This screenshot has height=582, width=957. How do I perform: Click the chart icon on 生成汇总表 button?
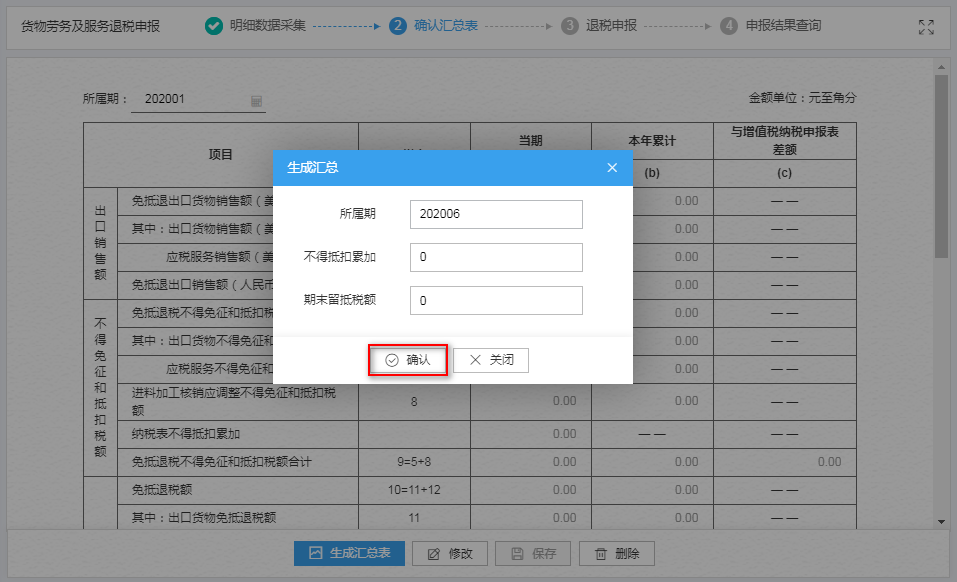(316, 553)
